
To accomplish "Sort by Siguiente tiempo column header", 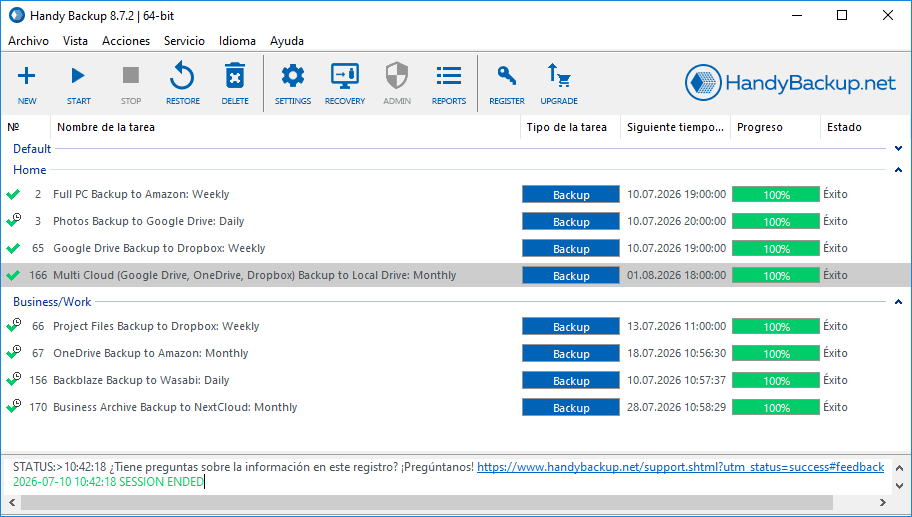I will point(676,127).
